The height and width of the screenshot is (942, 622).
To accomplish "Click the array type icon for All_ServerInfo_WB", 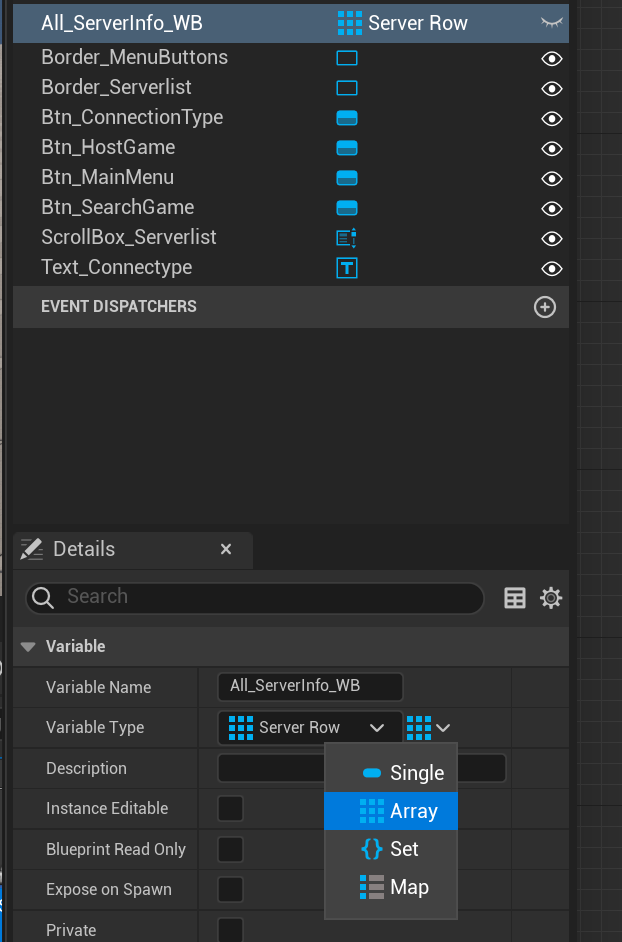I will [x=349, y=23].
